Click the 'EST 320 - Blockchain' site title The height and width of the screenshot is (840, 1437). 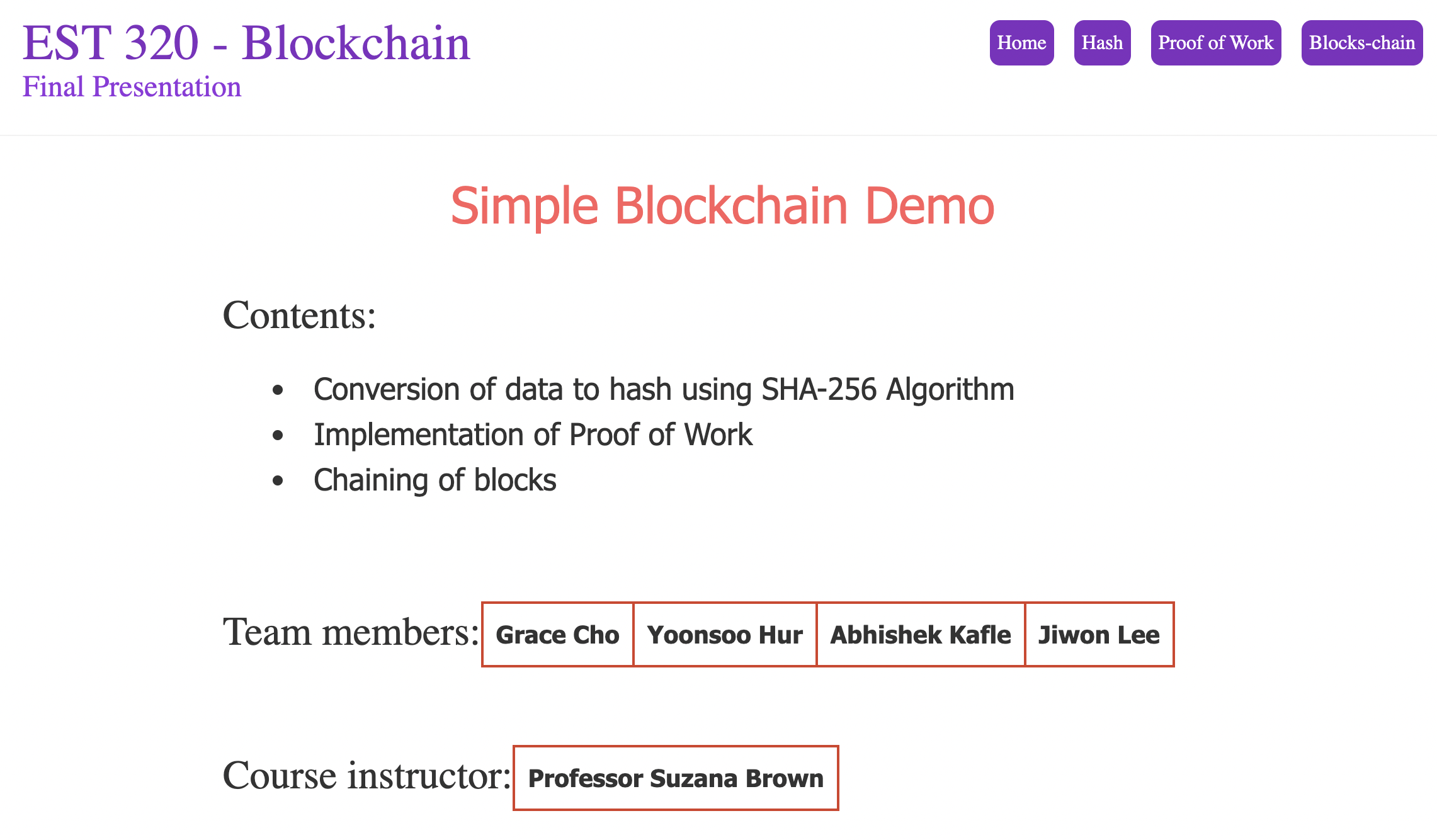tap(246, 43)
